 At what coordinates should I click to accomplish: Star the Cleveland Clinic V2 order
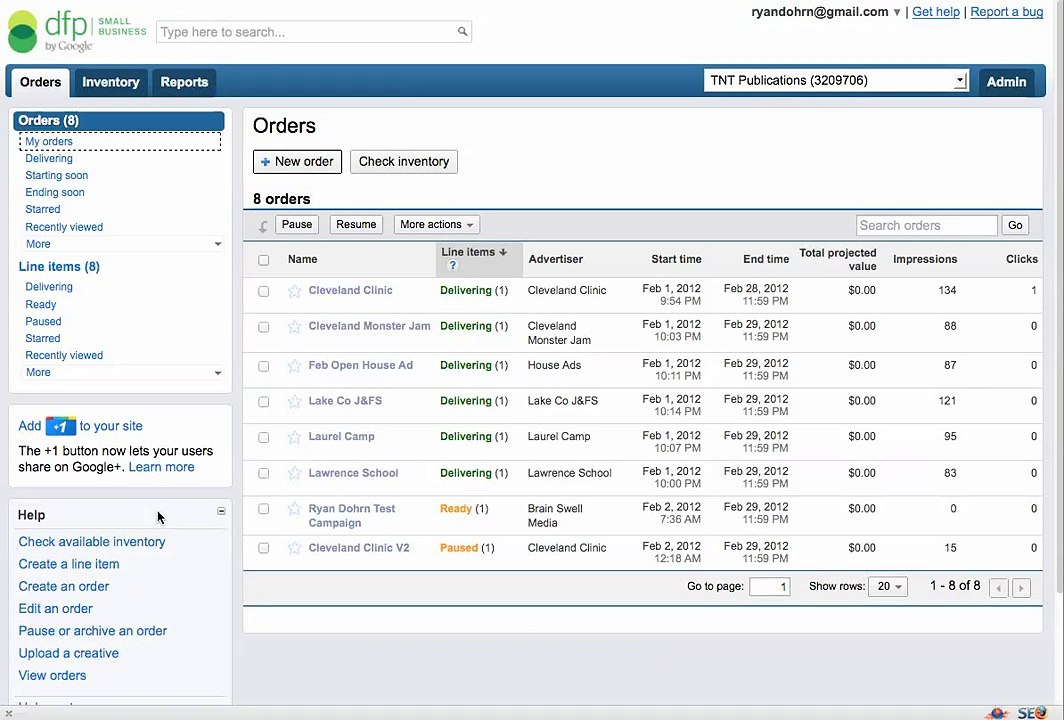tap(294, 548)
